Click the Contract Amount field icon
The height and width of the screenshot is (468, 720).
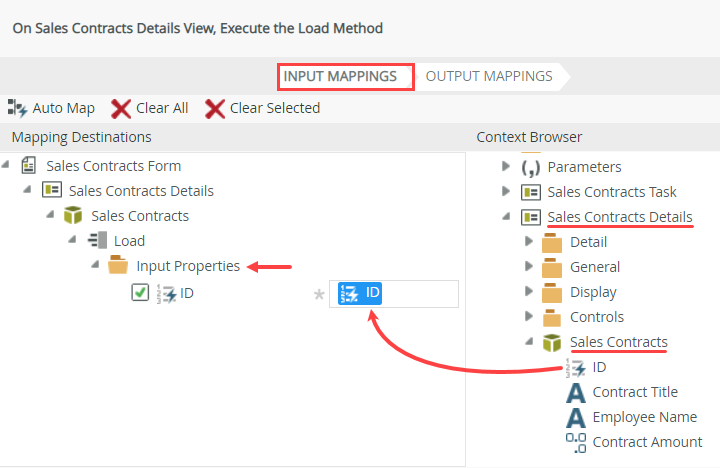coord(576,442)
